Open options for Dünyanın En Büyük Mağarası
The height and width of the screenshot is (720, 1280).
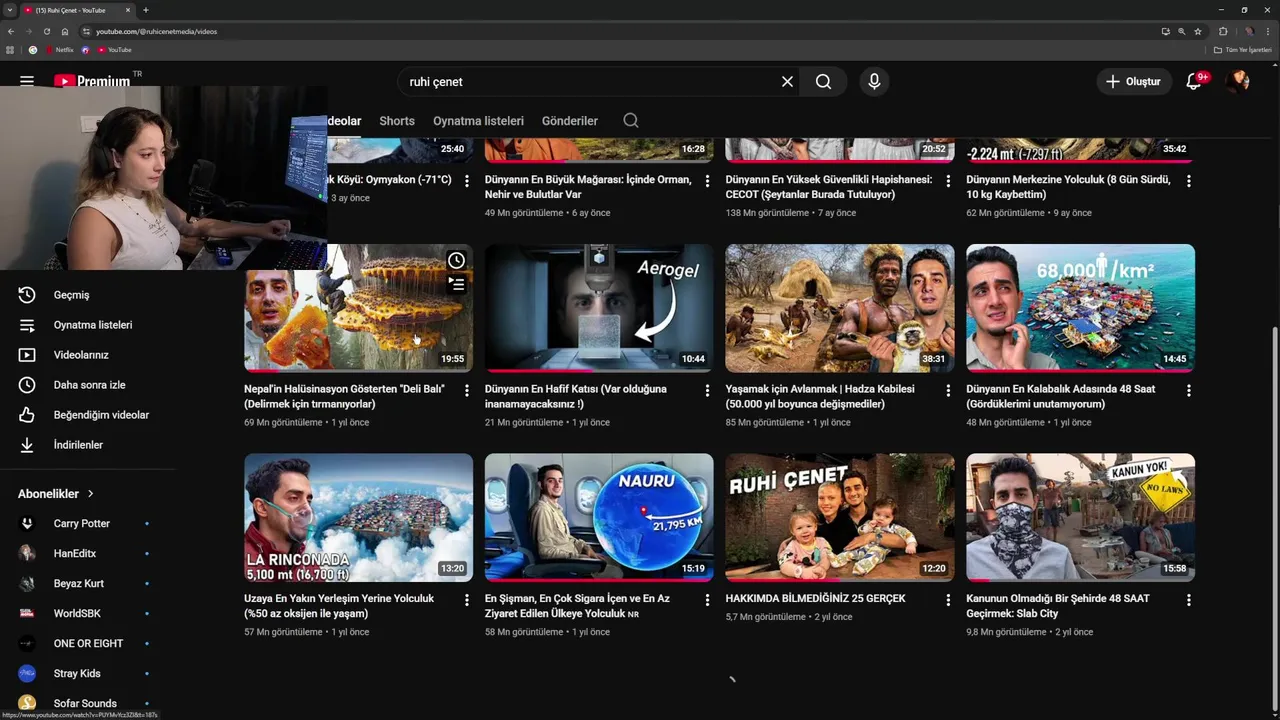(707, 182)
